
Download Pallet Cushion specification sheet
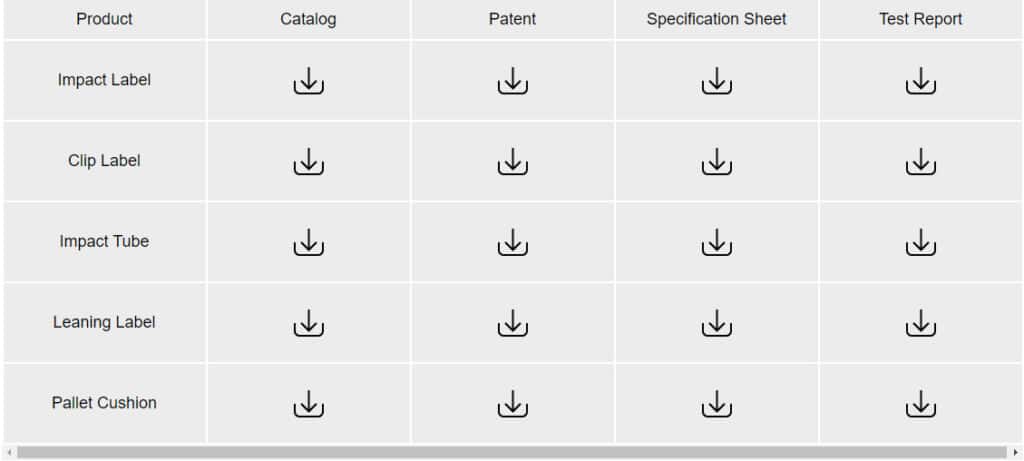point(716,404)
